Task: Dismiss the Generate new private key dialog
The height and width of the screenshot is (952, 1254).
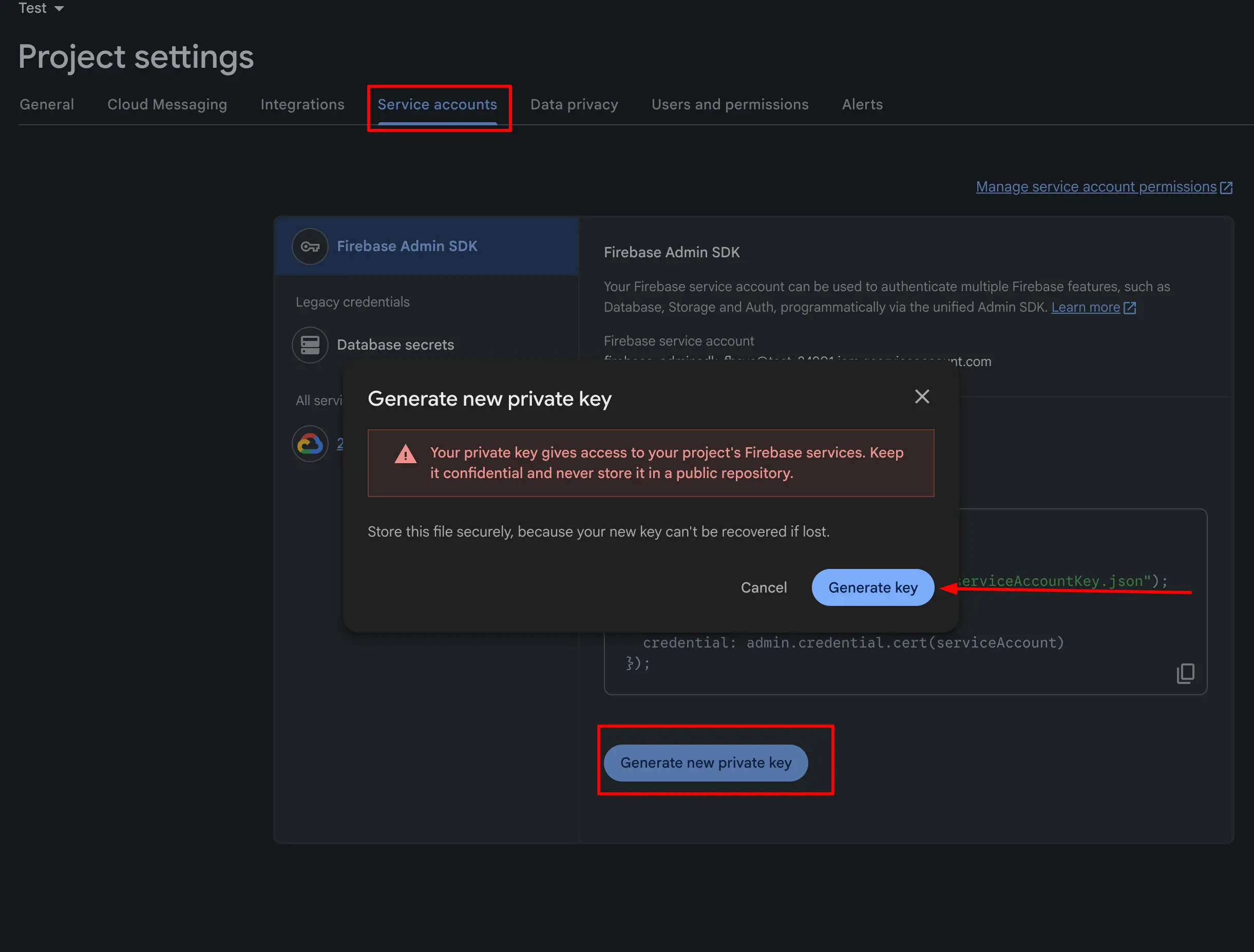Action: point(922,396)
